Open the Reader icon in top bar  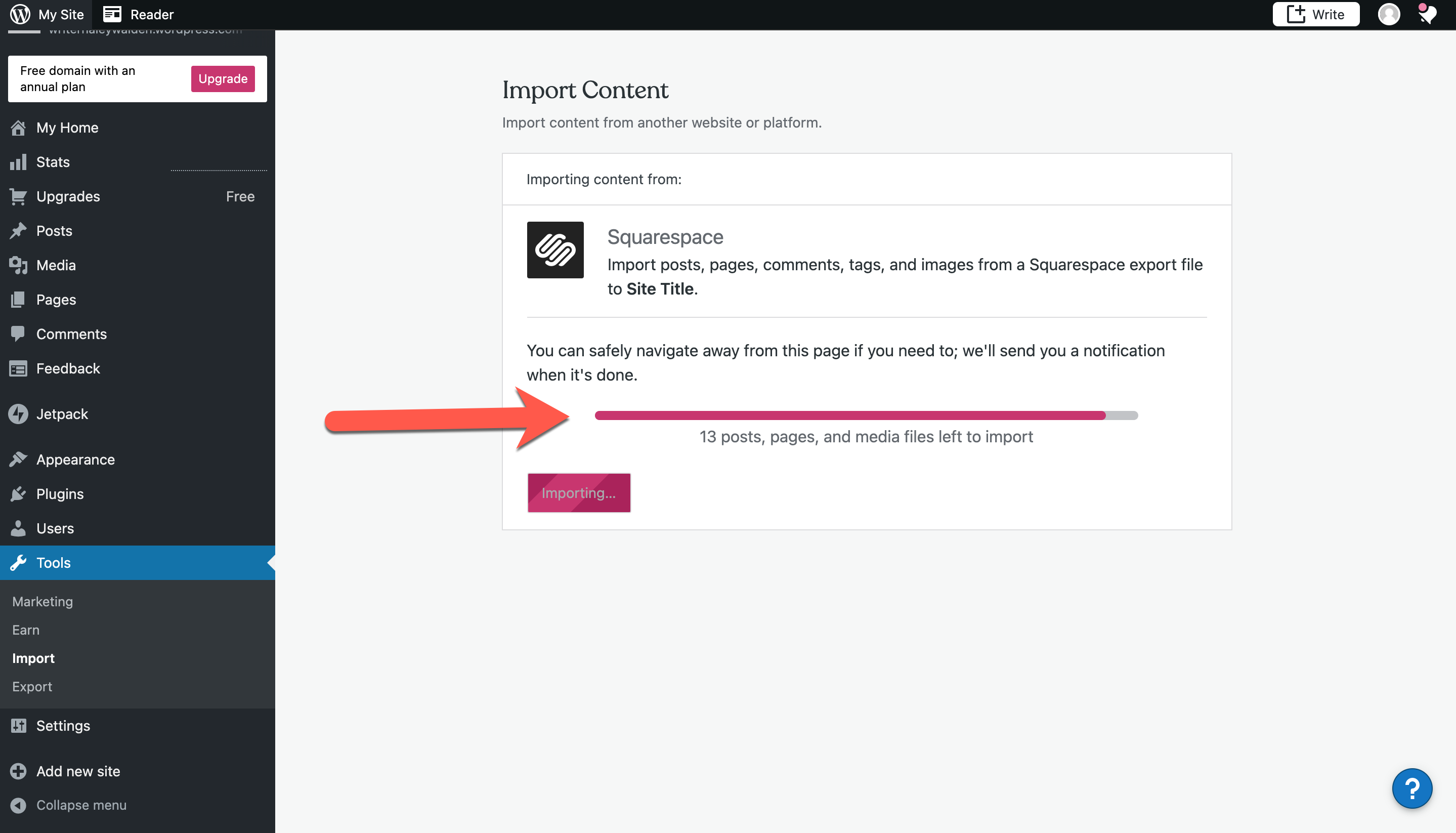112,14
